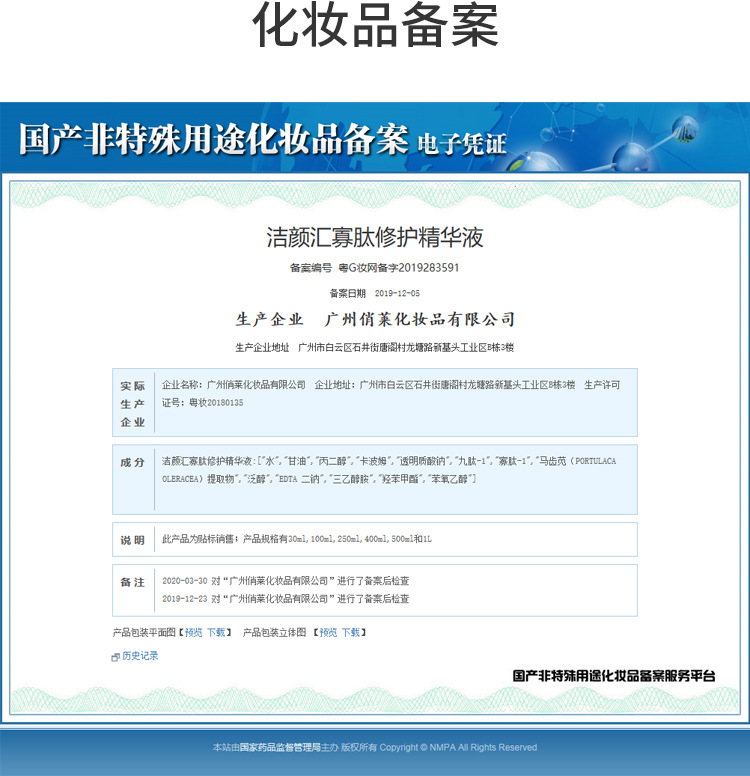Screen dimensions: 750x776
Task: Preview the 产品包装立体图 image
Action: 328,632
